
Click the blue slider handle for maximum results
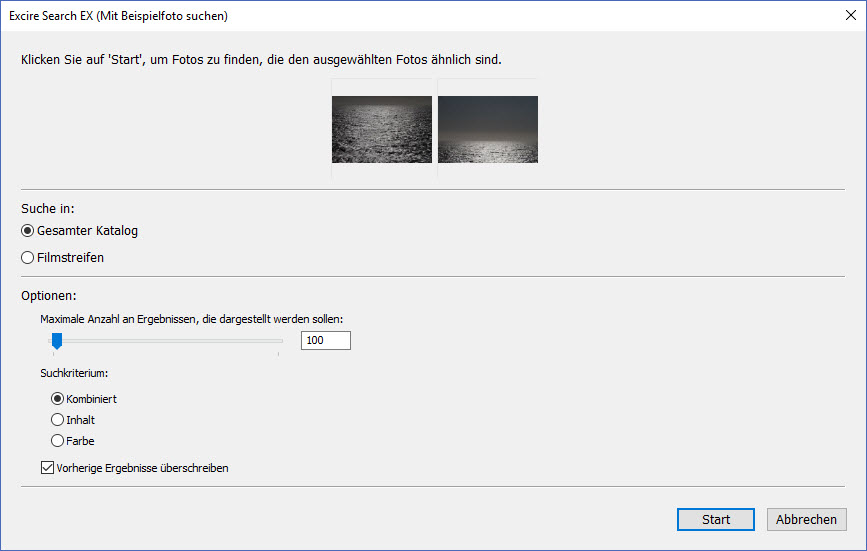click(x=57, y=342)
